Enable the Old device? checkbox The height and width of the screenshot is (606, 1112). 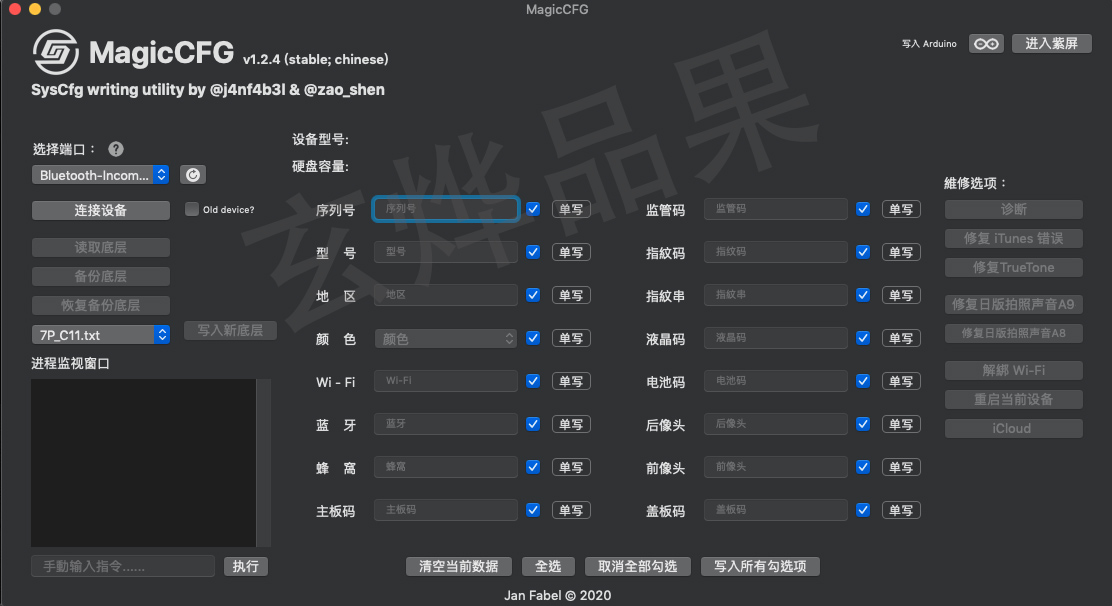[x=190, y=208]
